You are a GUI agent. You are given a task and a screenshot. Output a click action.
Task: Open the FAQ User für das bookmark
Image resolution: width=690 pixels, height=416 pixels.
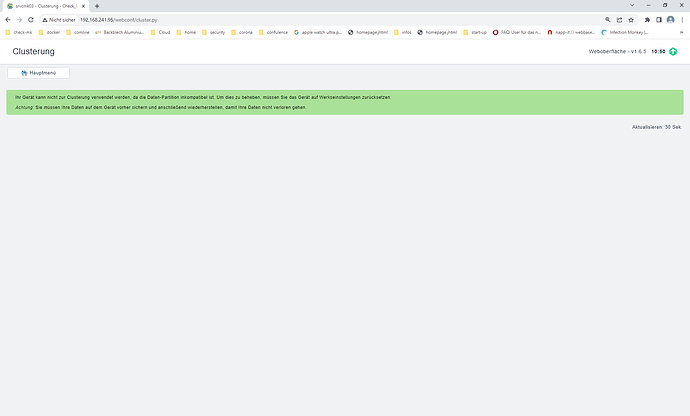click(x=517, y=32)
